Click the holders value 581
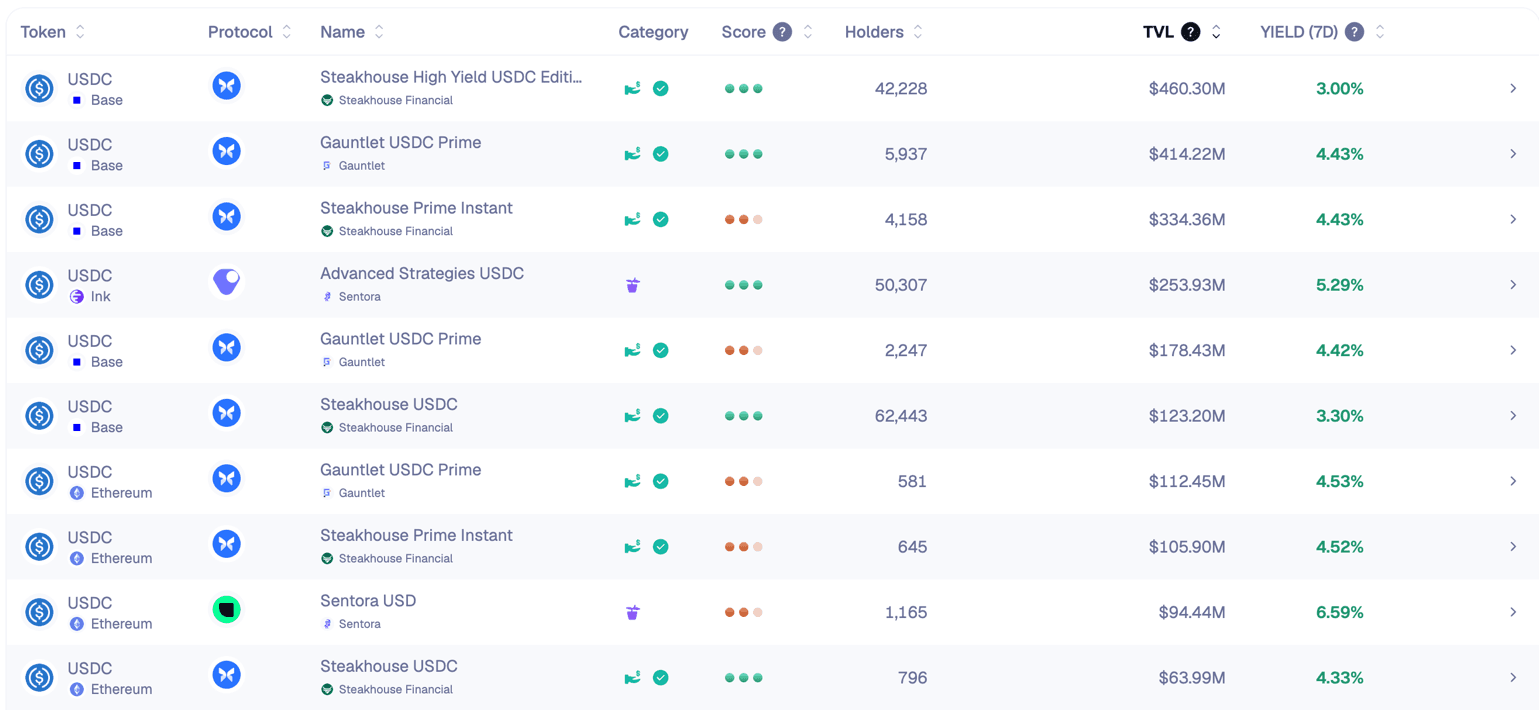 click(912, 481)
